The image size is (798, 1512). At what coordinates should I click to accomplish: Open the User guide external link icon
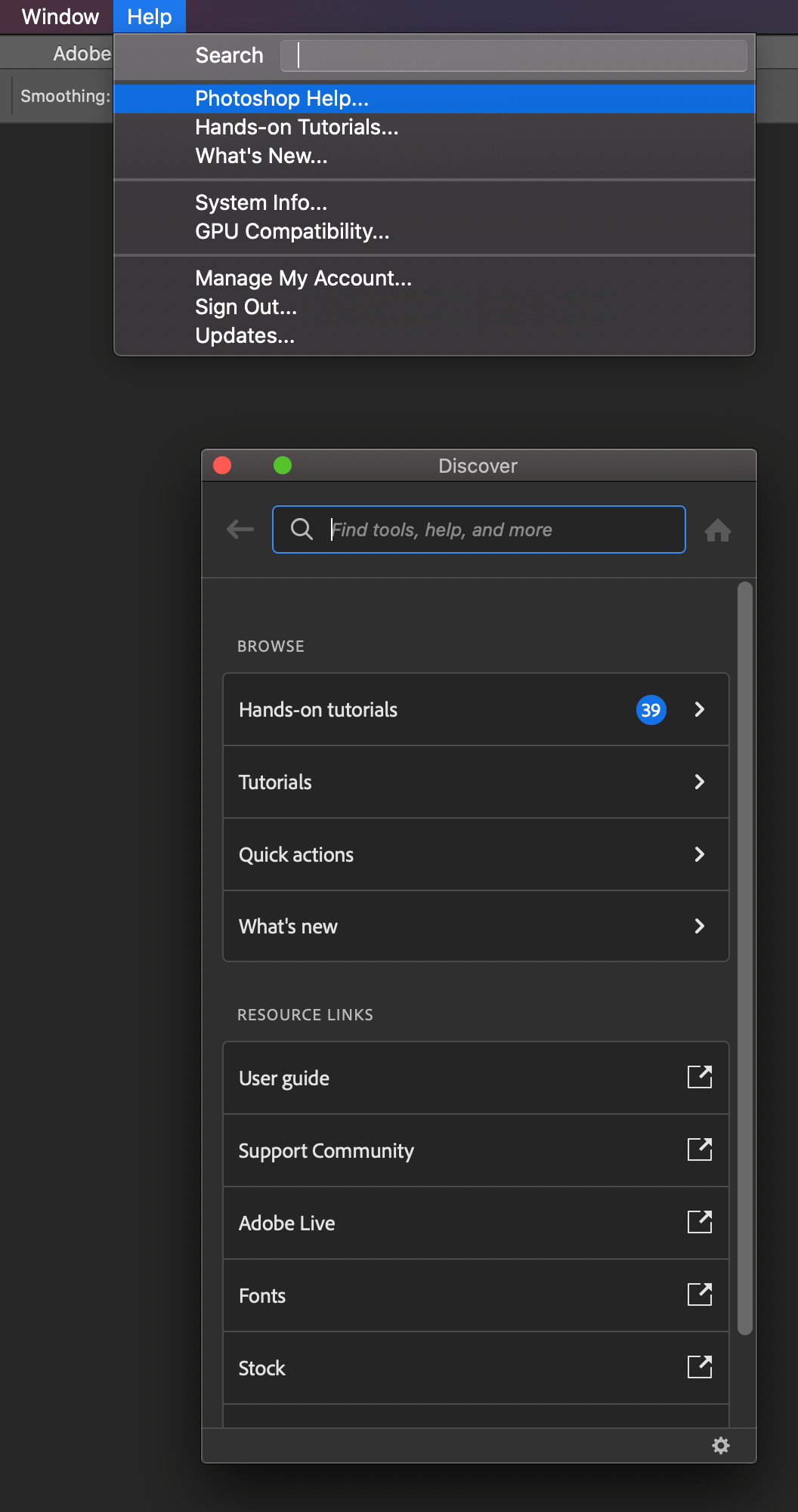[700, 1077]
